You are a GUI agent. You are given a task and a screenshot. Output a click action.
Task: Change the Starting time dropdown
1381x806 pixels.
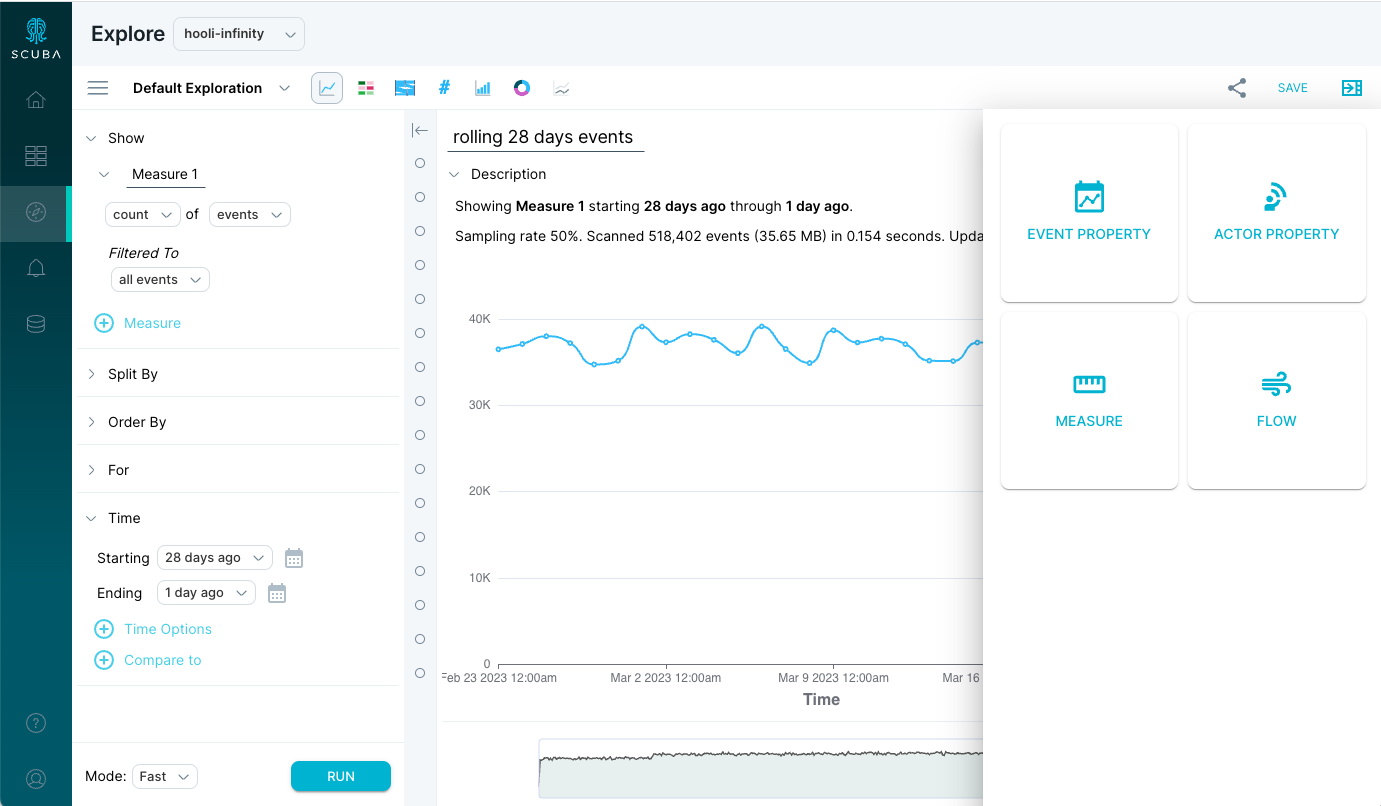(x=214, y=557)
